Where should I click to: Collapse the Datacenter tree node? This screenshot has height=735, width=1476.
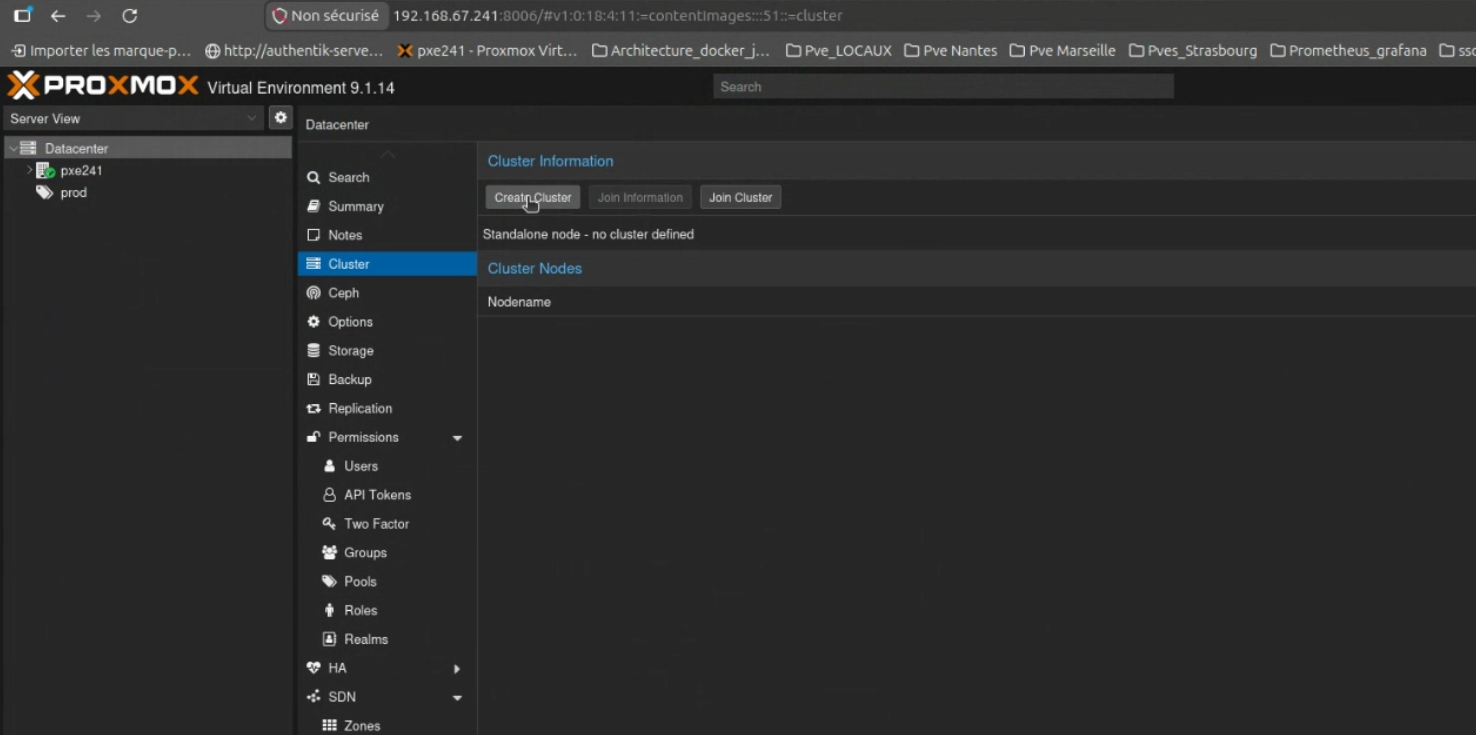pos(12,148)
